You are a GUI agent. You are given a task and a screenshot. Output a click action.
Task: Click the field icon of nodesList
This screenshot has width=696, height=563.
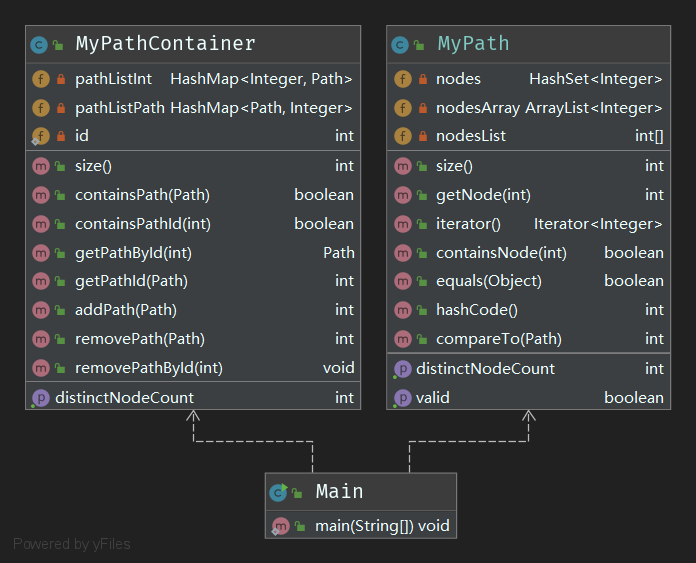[x=403, y=136]
